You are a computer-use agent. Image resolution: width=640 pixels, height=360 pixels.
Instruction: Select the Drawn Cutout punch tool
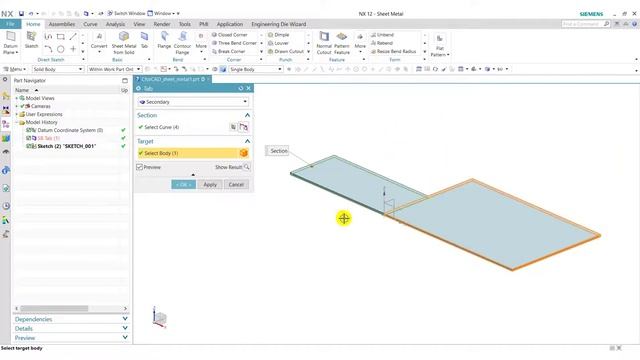tap(286, 51)
